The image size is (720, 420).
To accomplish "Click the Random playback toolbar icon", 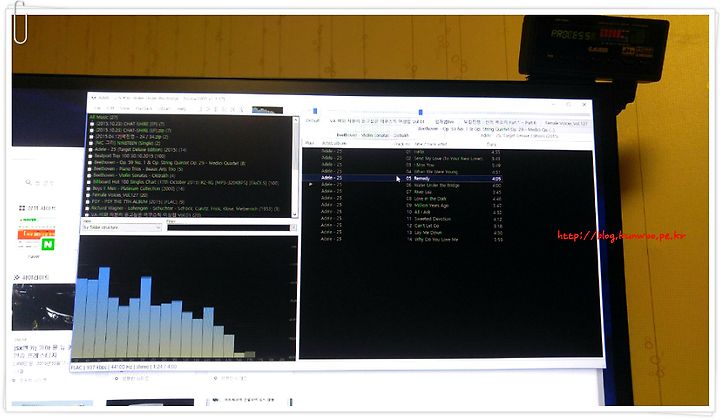I will coord(242,109).
